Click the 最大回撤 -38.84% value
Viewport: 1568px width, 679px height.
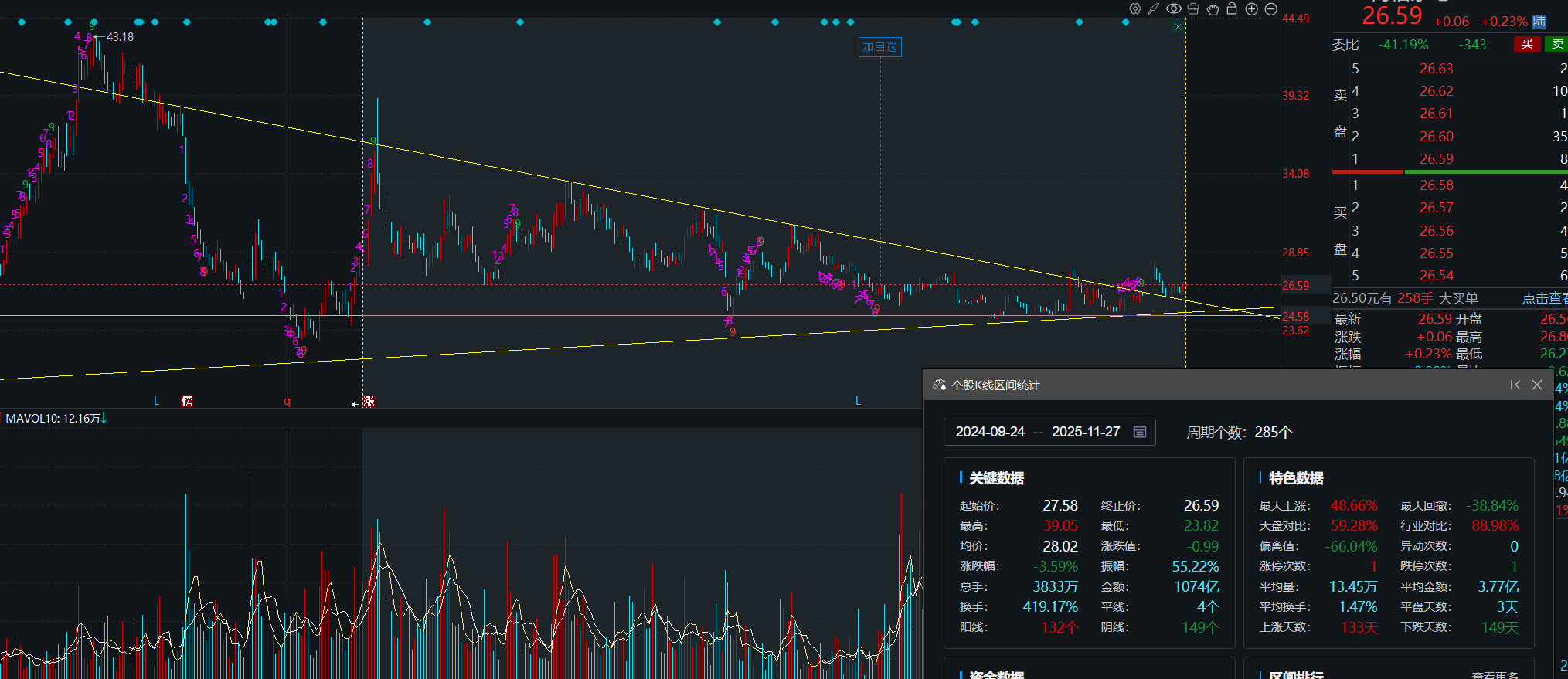(1492, 506)
